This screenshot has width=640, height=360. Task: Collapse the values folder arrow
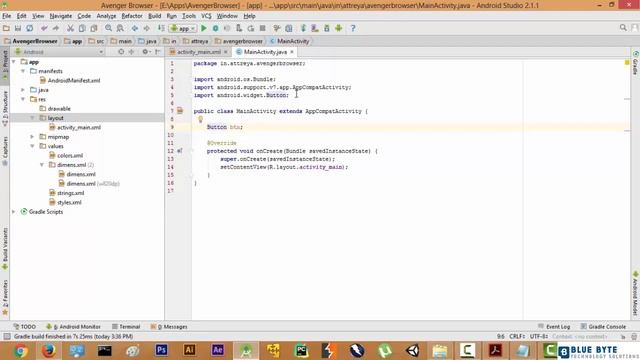33,146
